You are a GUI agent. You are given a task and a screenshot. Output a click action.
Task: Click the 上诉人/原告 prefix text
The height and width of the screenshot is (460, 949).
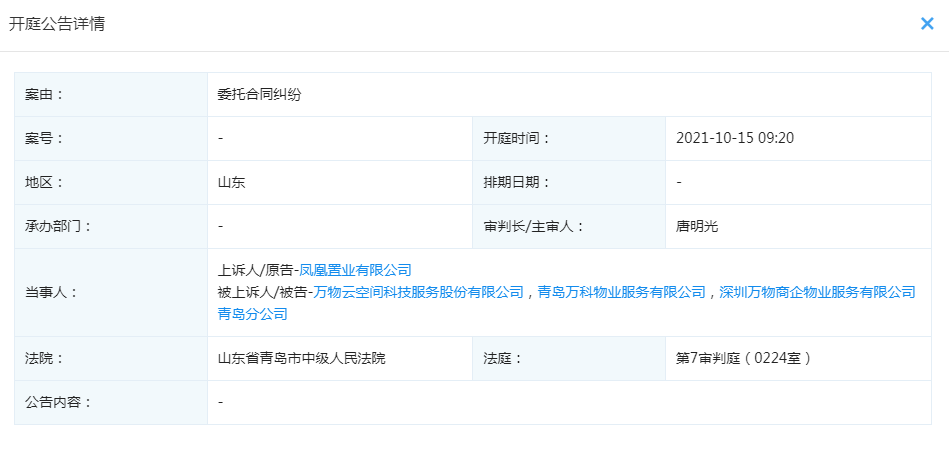point(255,270)
